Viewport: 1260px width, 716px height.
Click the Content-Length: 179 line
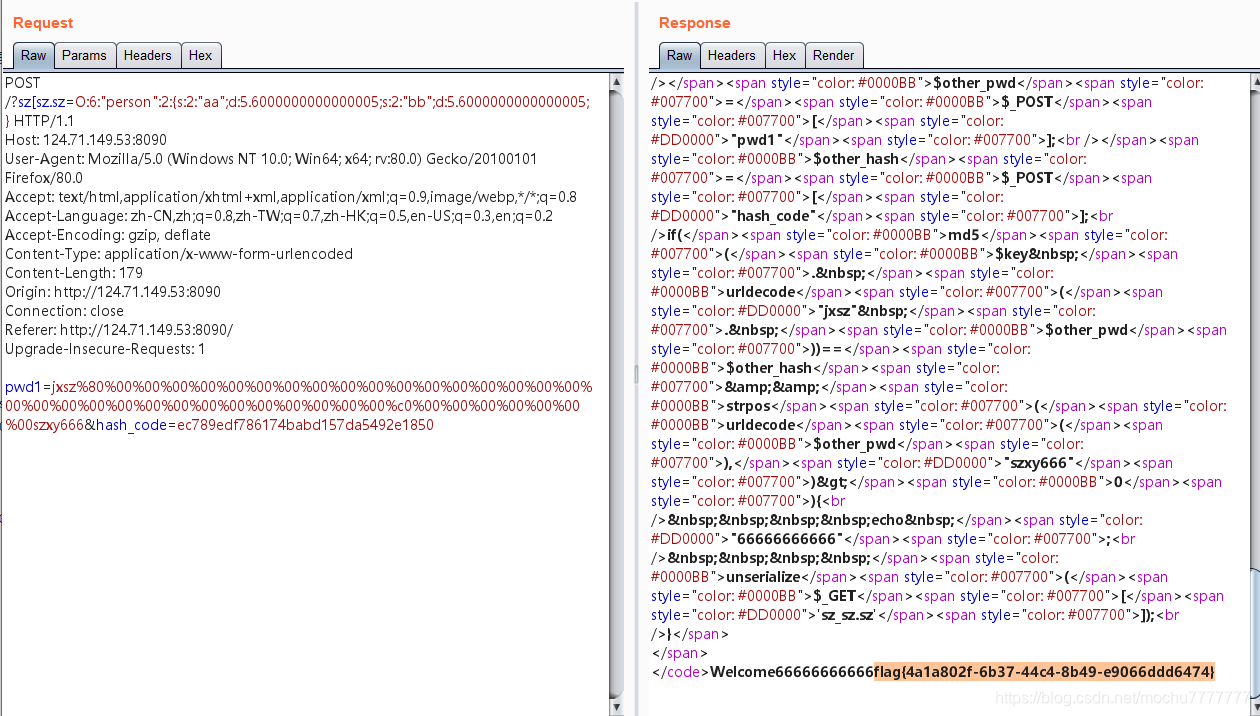[74, 273]
